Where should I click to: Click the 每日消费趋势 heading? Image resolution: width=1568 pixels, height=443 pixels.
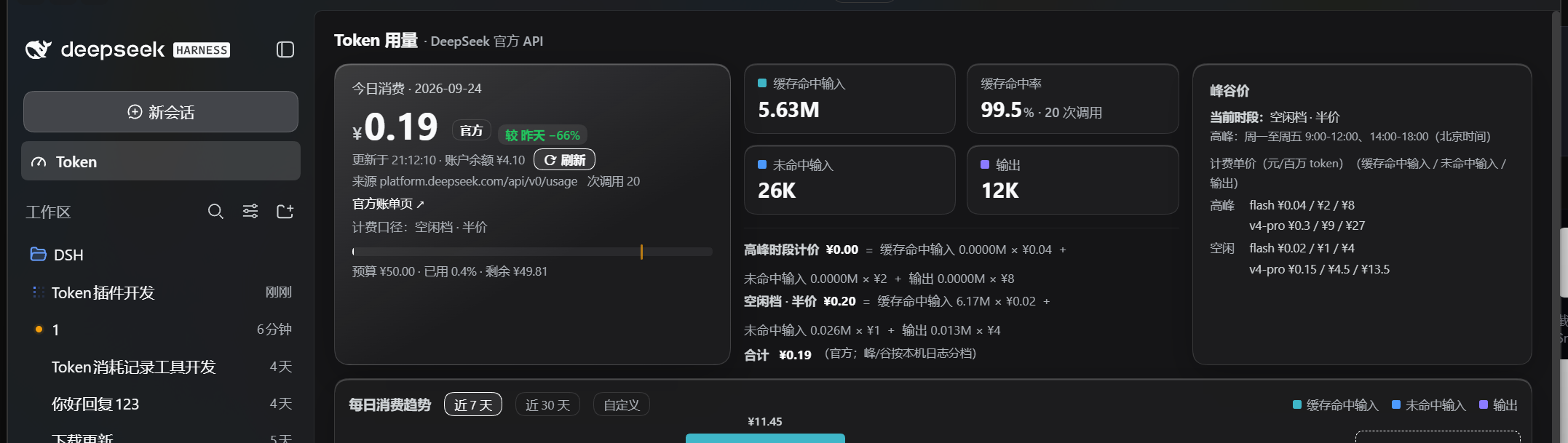[x=390, y=405]
